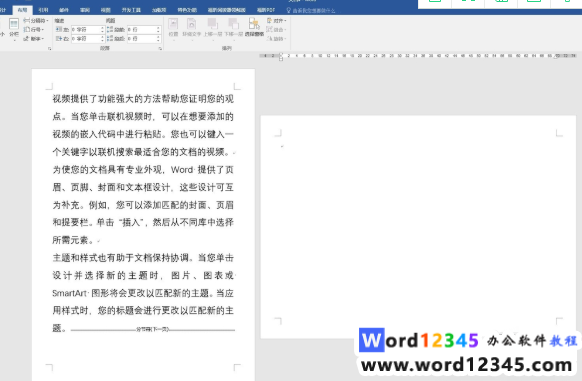Click the horizontal ruler at mark 20
This screenshot has height=381, width=582.
(360, 56)
